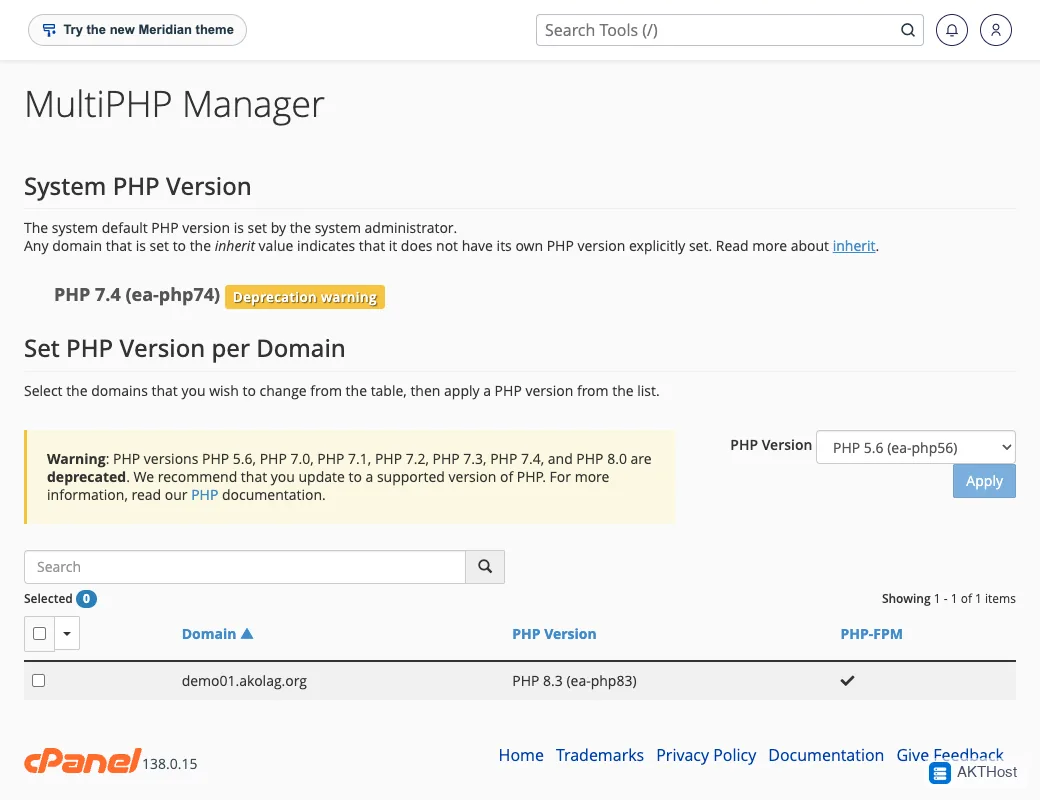Open the user account icon
Viewport: 1040px width, 800px height.
pos(996,30)
